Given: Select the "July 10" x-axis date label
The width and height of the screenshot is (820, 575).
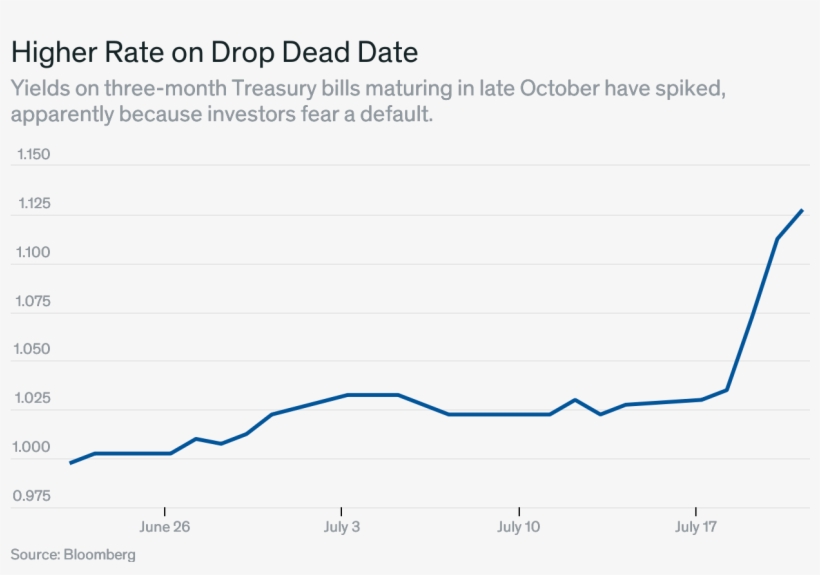Looking at the screenshot, I should coord(519,527).
